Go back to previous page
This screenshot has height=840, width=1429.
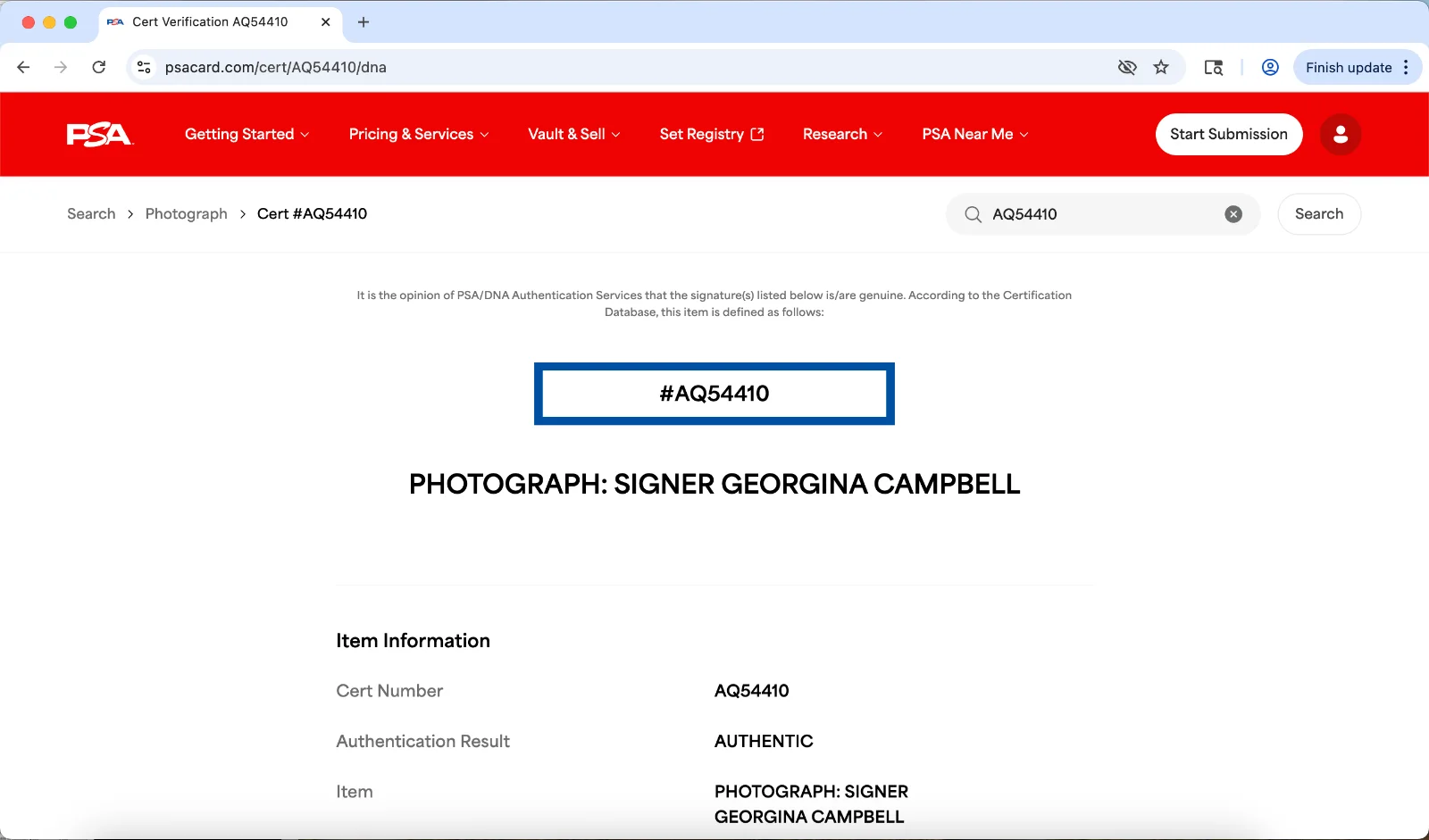point(23,67)
